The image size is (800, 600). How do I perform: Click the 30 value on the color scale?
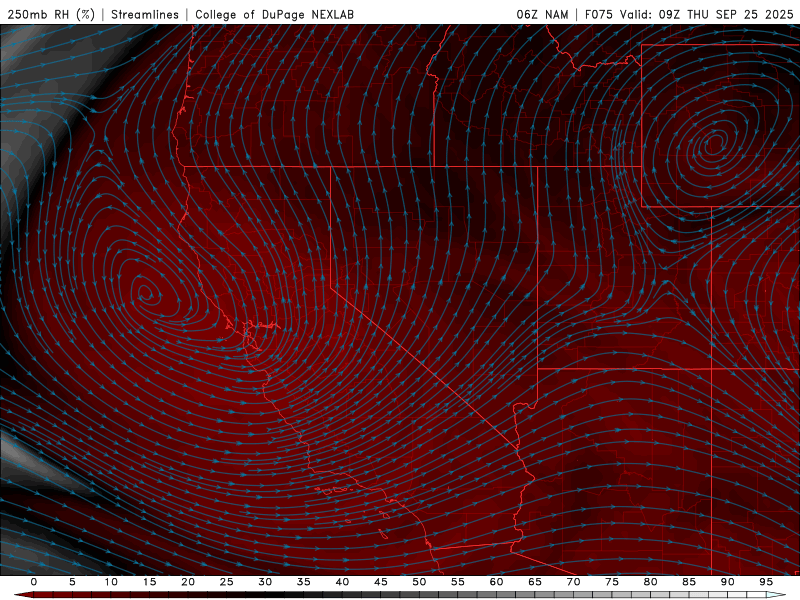265,582
